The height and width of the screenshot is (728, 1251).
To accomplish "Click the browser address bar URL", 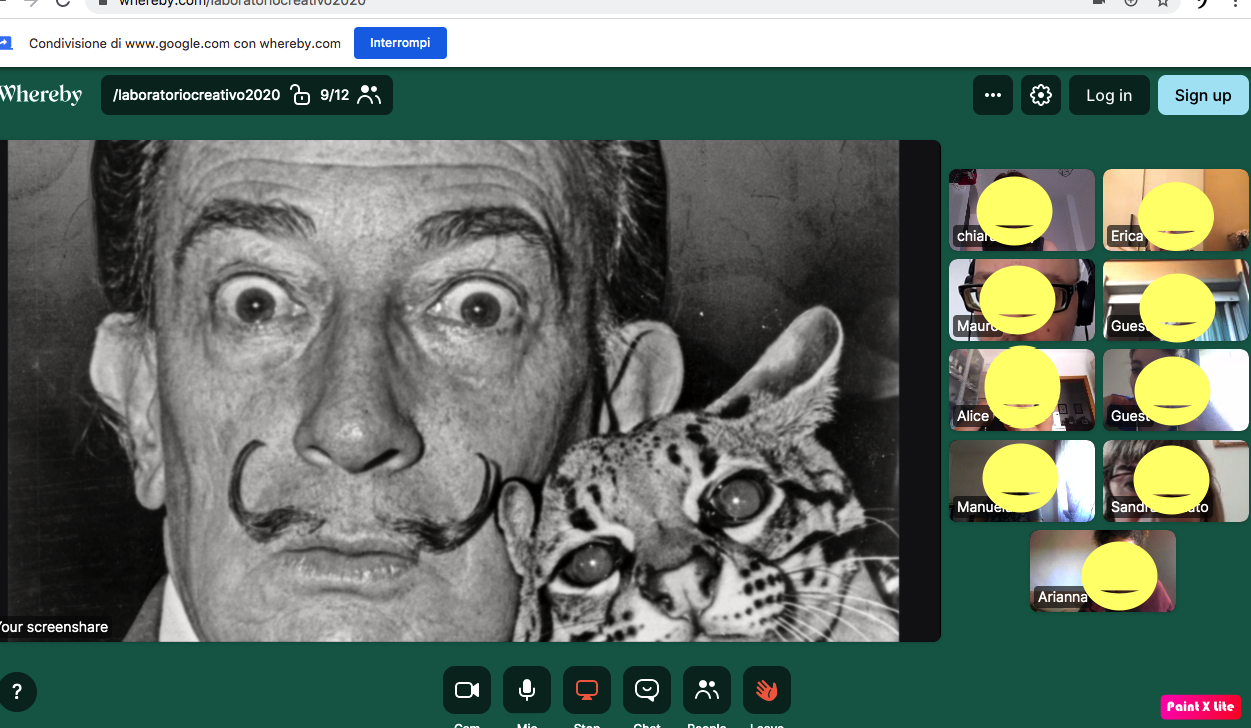I will click(x=242, y=3).
